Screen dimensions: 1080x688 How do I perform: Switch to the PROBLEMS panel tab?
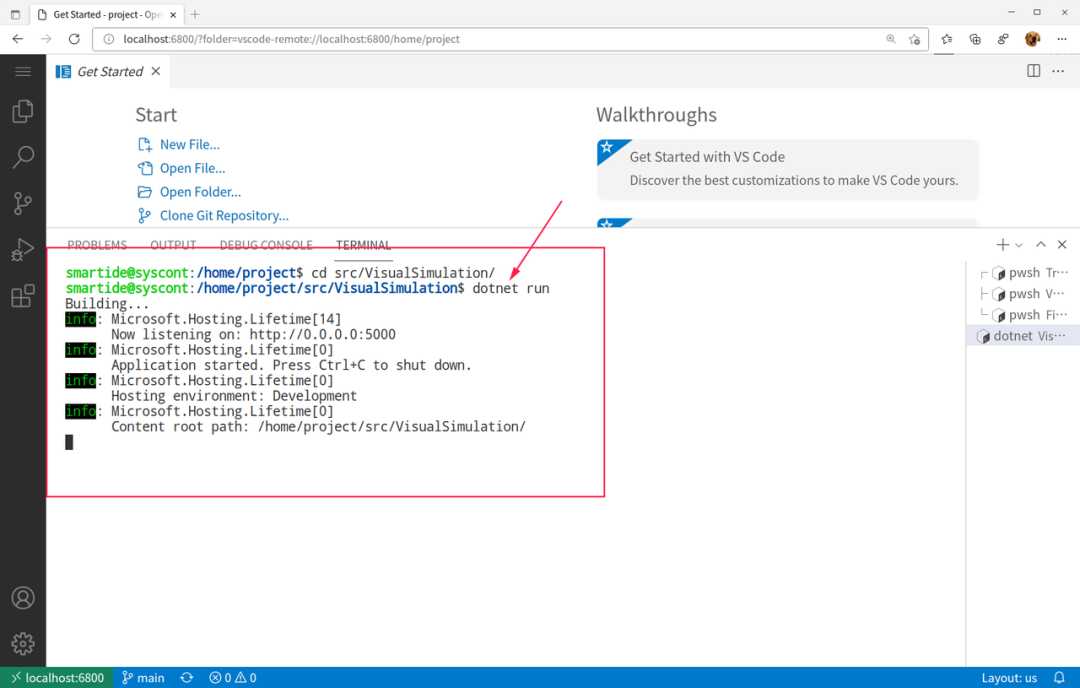[x=97, y=245]
